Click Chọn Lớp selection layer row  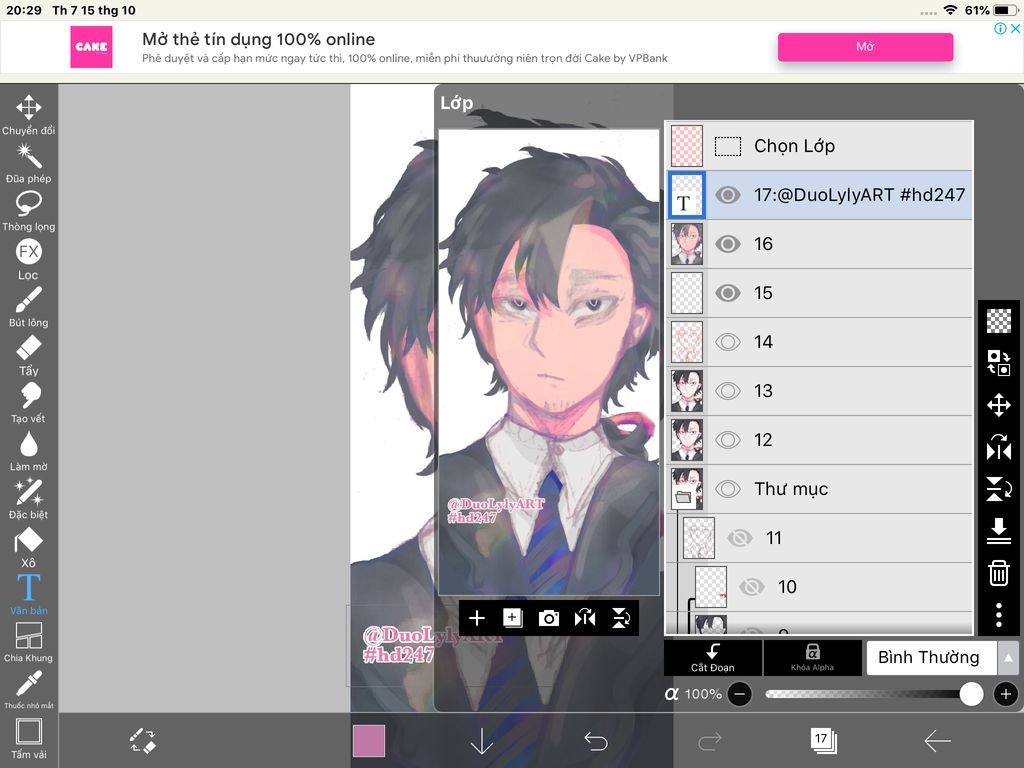[x=820, y=146]
